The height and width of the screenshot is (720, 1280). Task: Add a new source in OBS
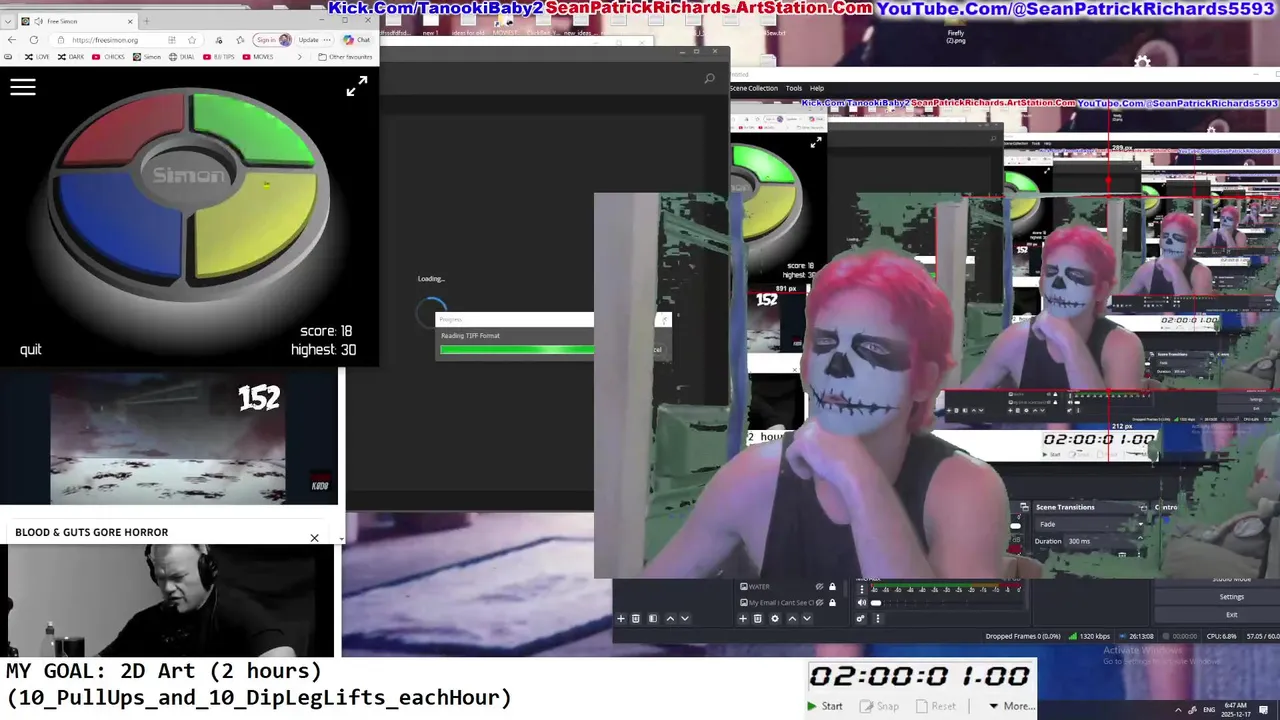click(743, 618)
